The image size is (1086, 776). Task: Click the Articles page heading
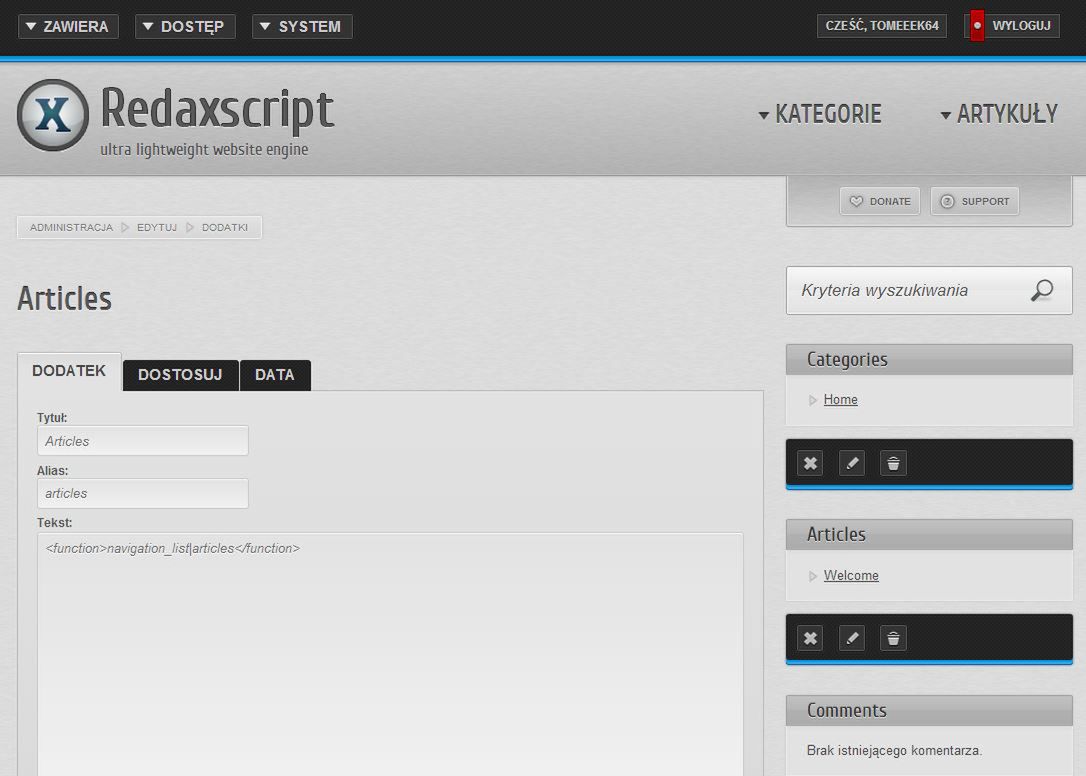click(x=64, y=299)
